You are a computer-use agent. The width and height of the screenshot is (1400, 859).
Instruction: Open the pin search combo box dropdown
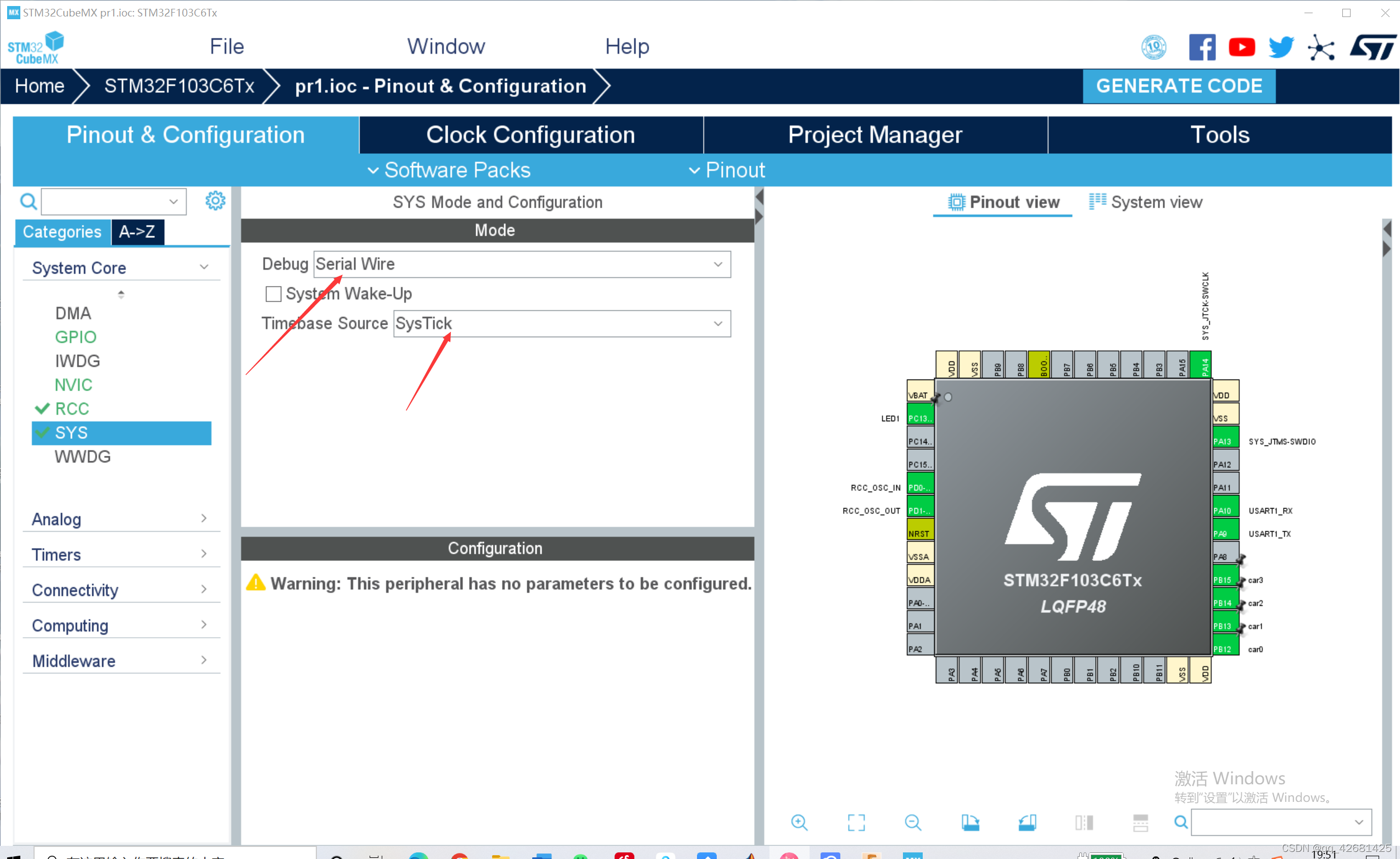point(1358,822)
